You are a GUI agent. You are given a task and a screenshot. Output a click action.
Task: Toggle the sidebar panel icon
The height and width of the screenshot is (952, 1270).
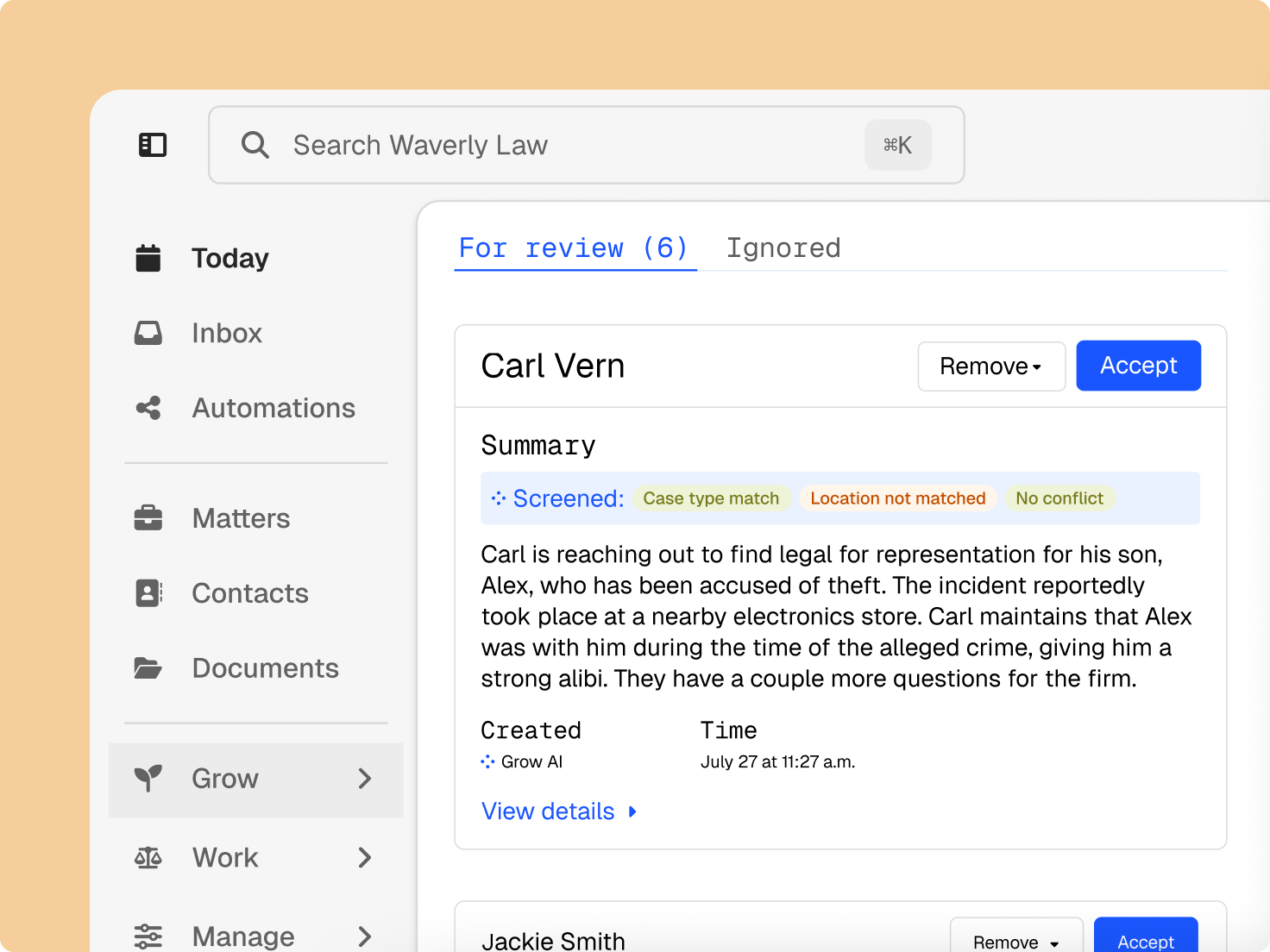(x=153, y=145)
